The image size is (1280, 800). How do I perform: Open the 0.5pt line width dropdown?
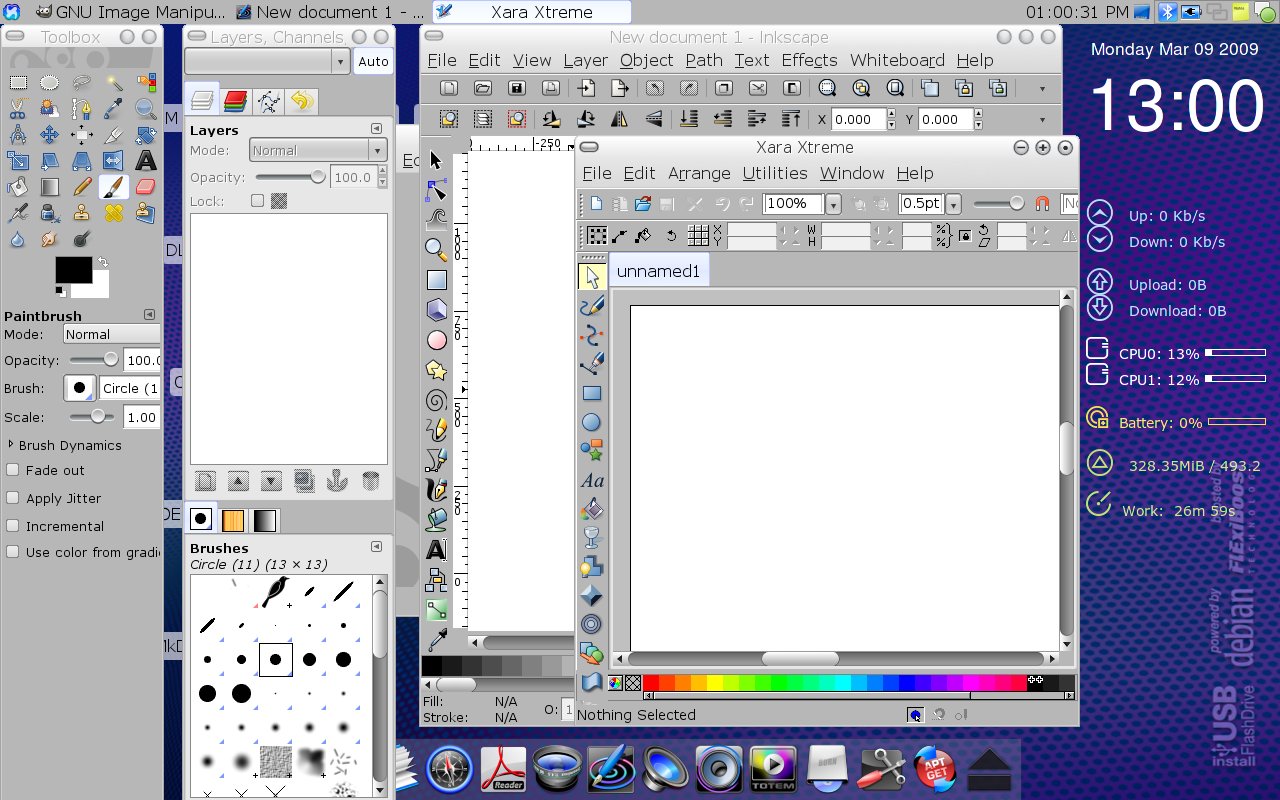coord(953,204)
